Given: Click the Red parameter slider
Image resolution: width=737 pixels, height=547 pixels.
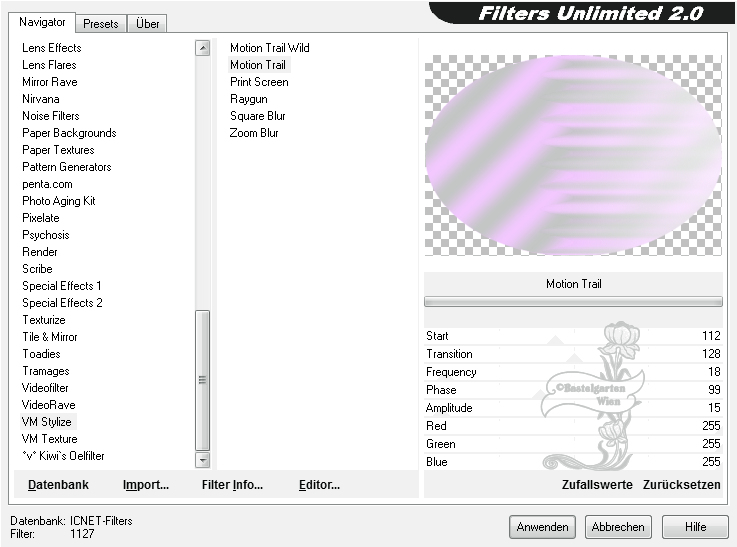Looking at the screenshot, I should 573,426.
